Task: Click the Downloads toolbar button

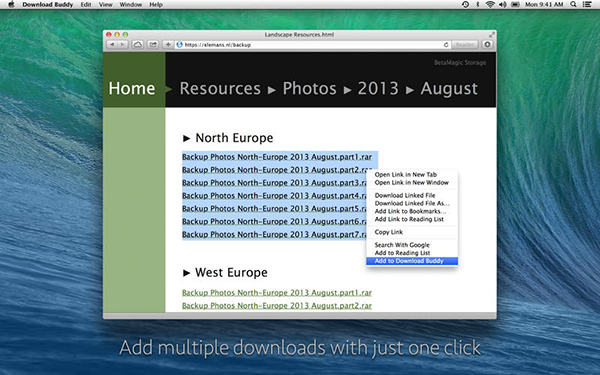Action: (487, 45)
